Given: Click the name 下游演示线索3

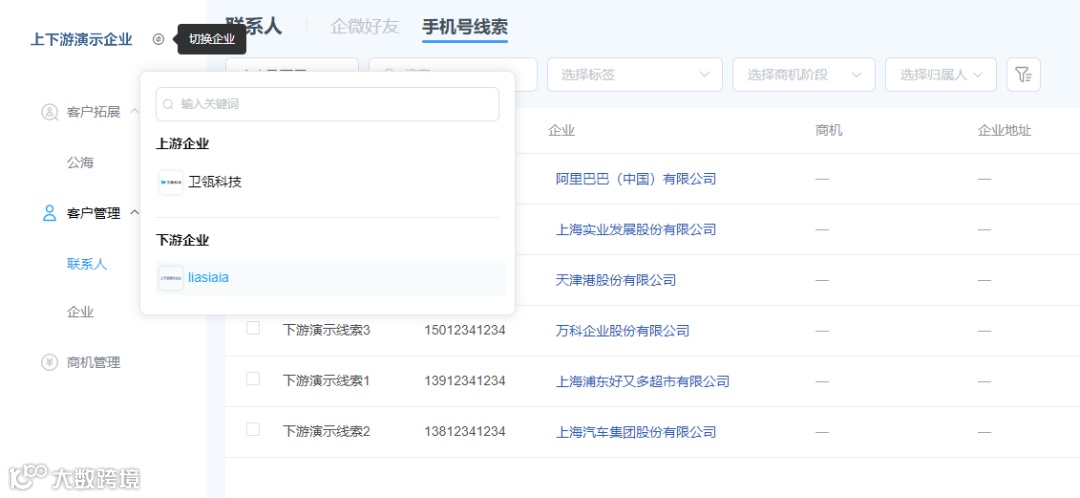Looking at the screenshot, I should (x=326, y=331).
